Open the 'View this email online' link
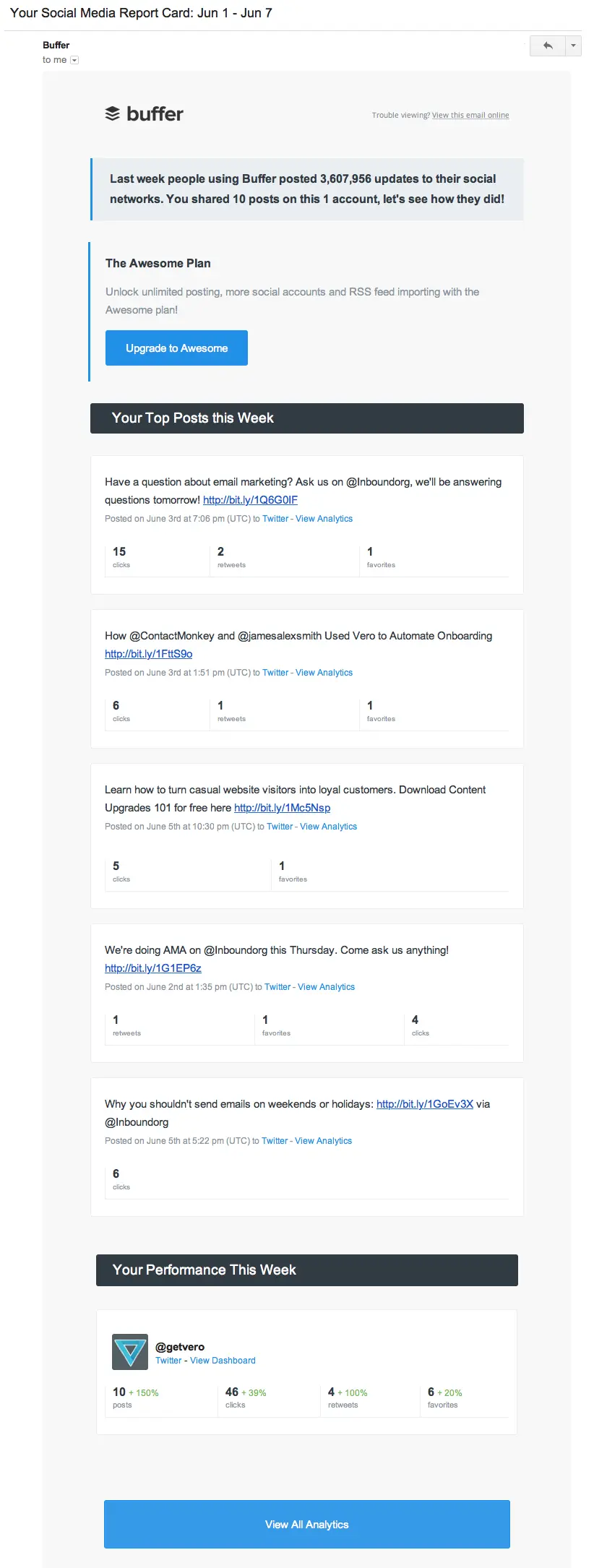594x1568 pixels. 470,115
